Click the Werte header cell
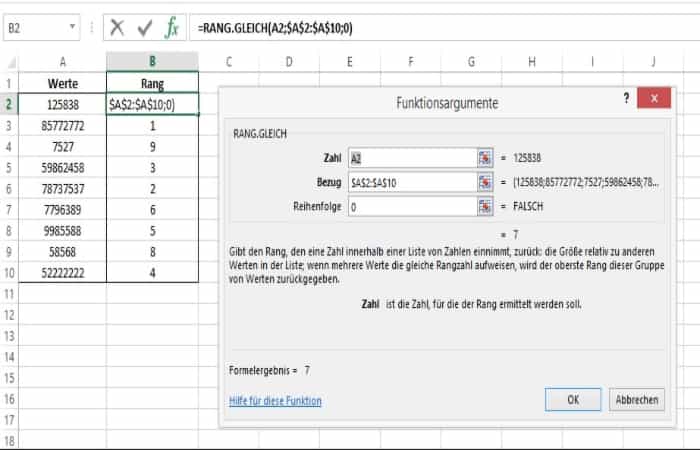Image resolution: width=700 pixels, height=450 pixels. pyautogui.click(x=62, y=83)
